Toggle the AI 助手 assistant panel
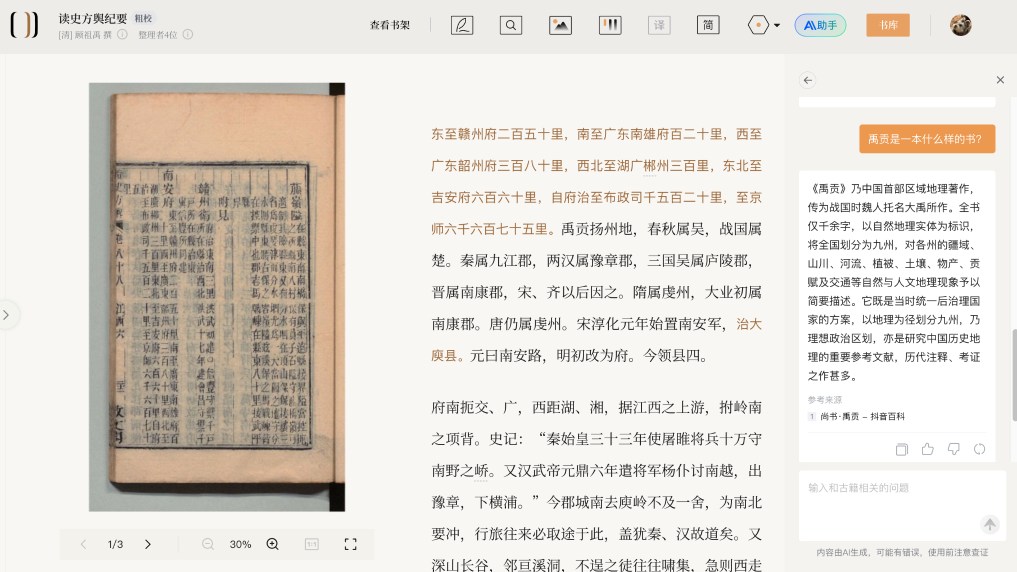 (x=820, y=25)
